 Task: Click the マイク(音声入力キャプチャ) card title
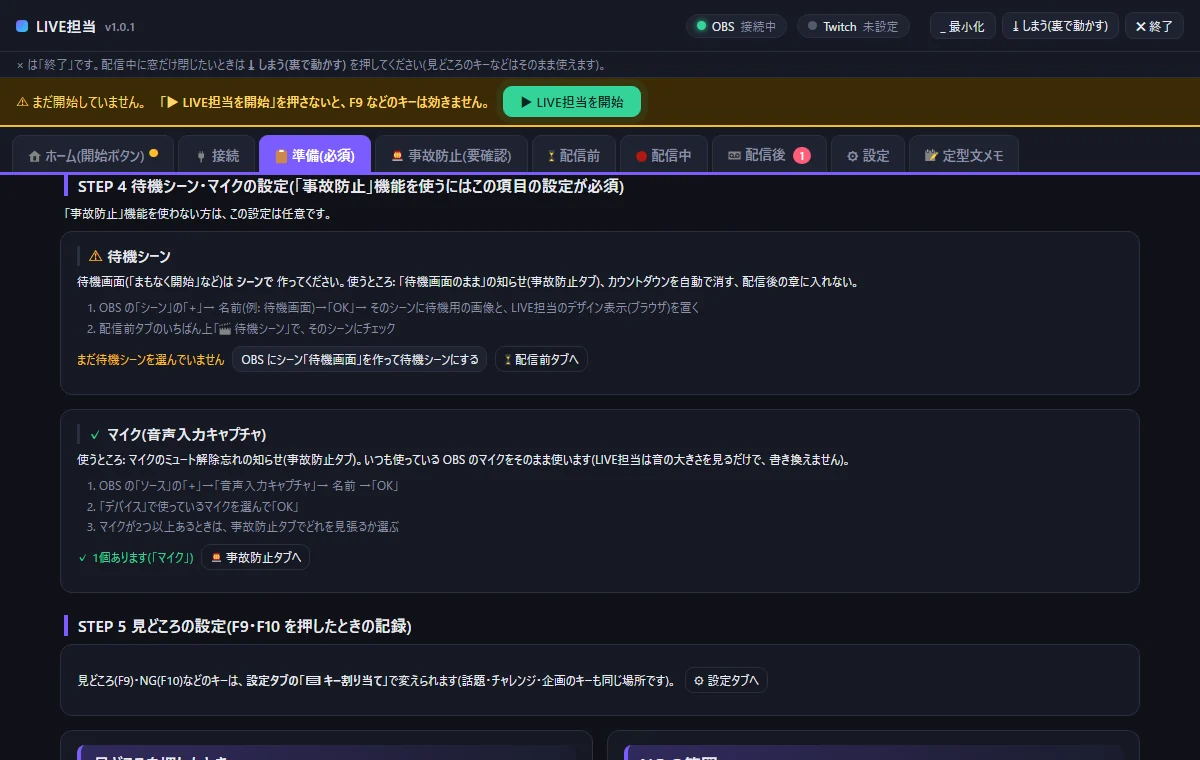(x=186, y=434)
